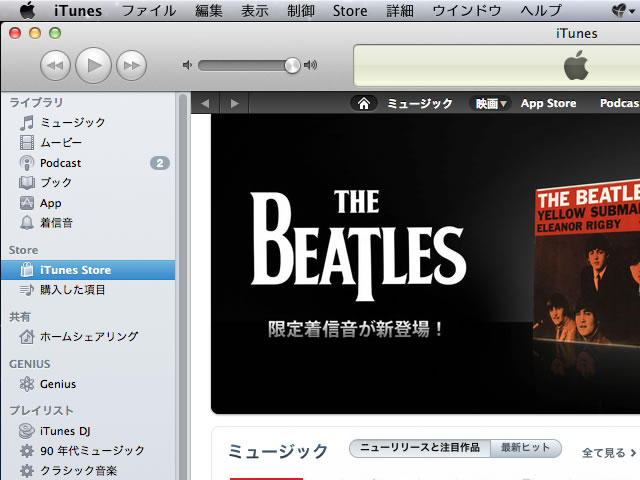Click the Podcast badge showing 2
Screen dimensions: 640x480
coord(160,163)
